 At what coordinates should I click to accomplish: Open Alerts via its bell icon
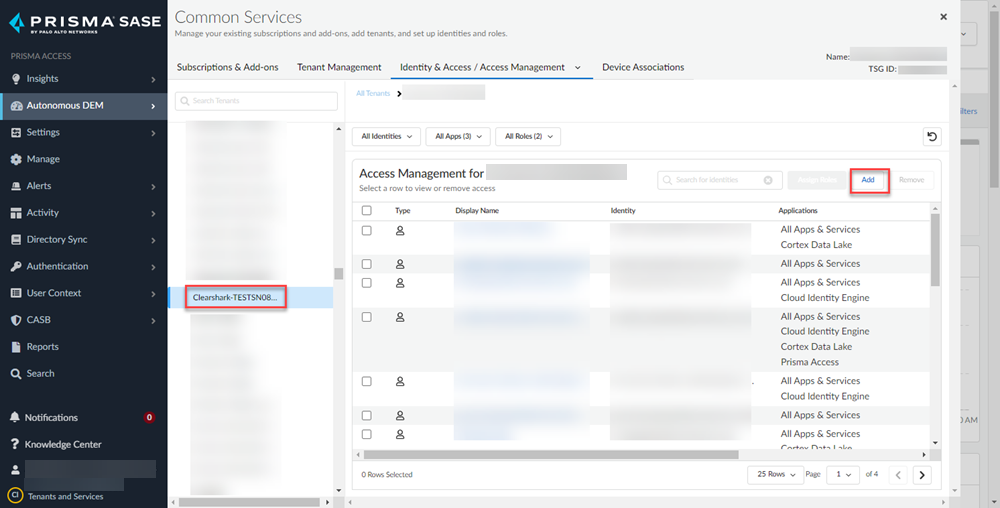16,186
